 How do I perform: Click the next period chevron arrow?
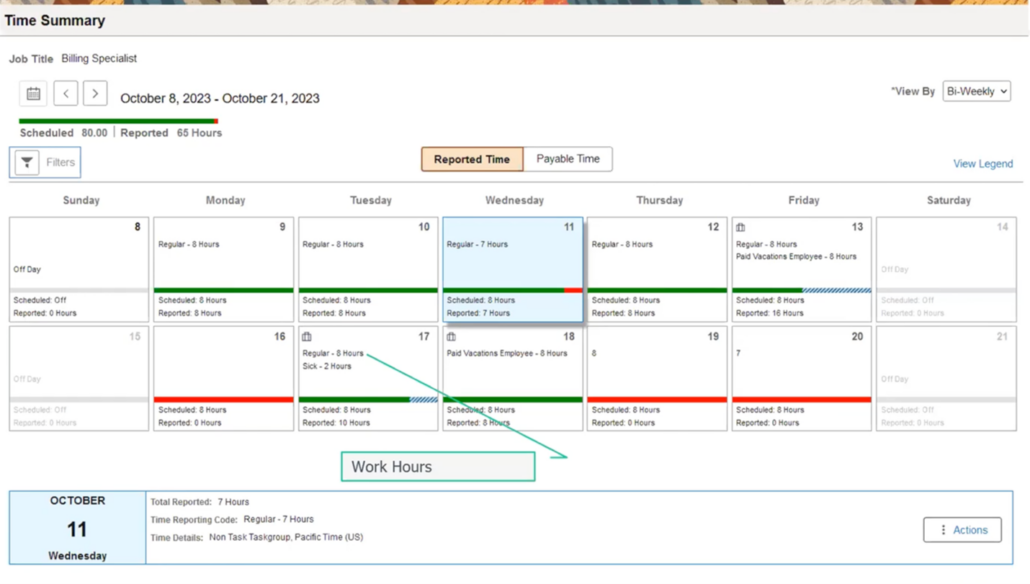pos(95,93)
